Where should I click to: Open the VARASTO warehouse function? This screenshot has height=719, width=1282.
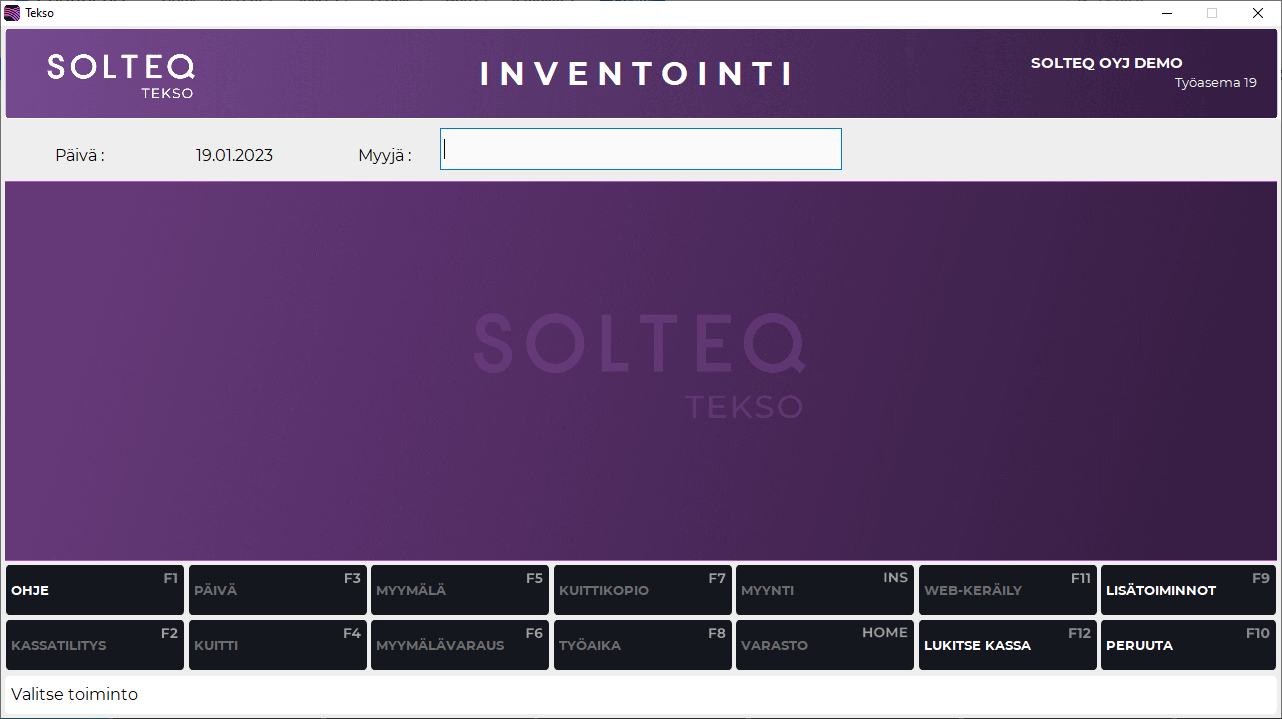click(x=825, y=645)
